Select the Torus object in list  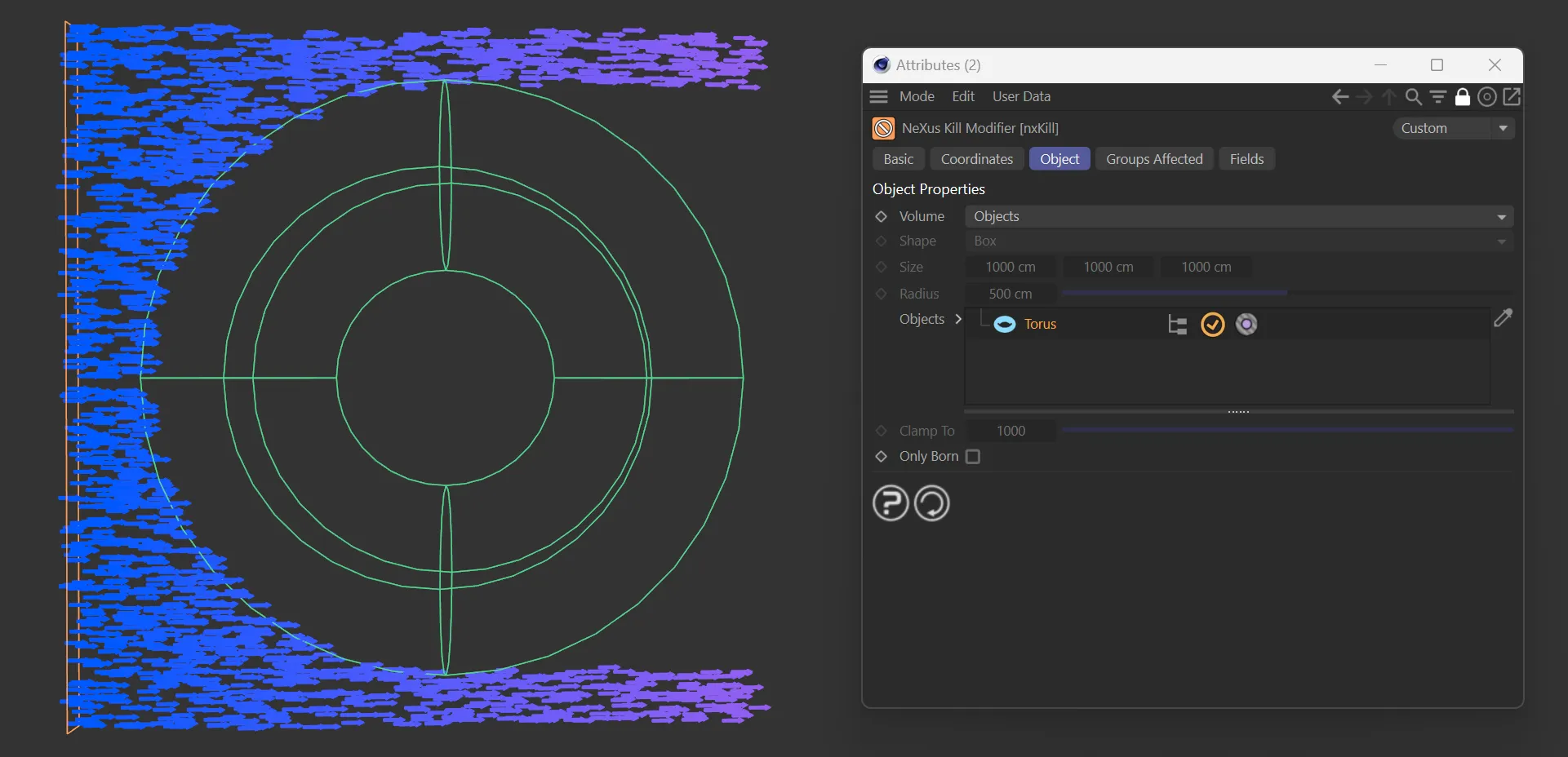(x=1040, y=324)
